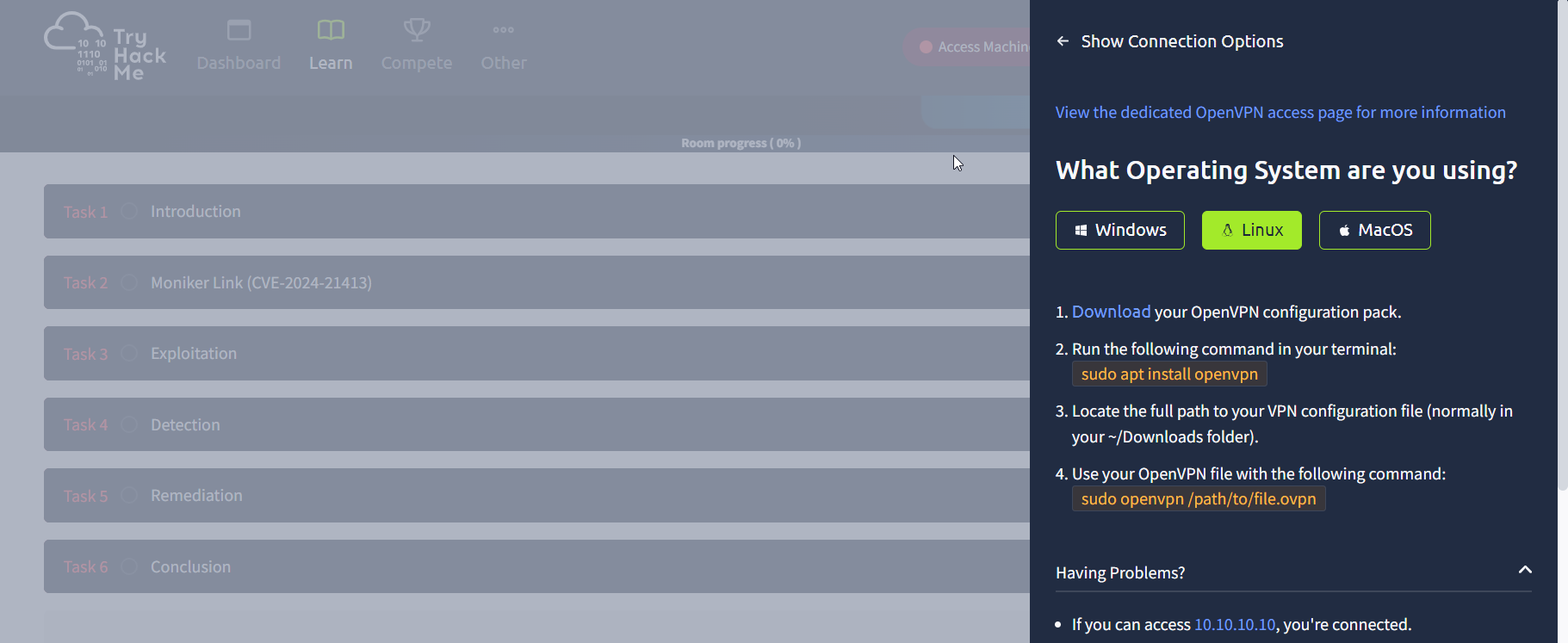Expand Task 6 Conclusion
The image size is (1568, 643).
point(536,566)
